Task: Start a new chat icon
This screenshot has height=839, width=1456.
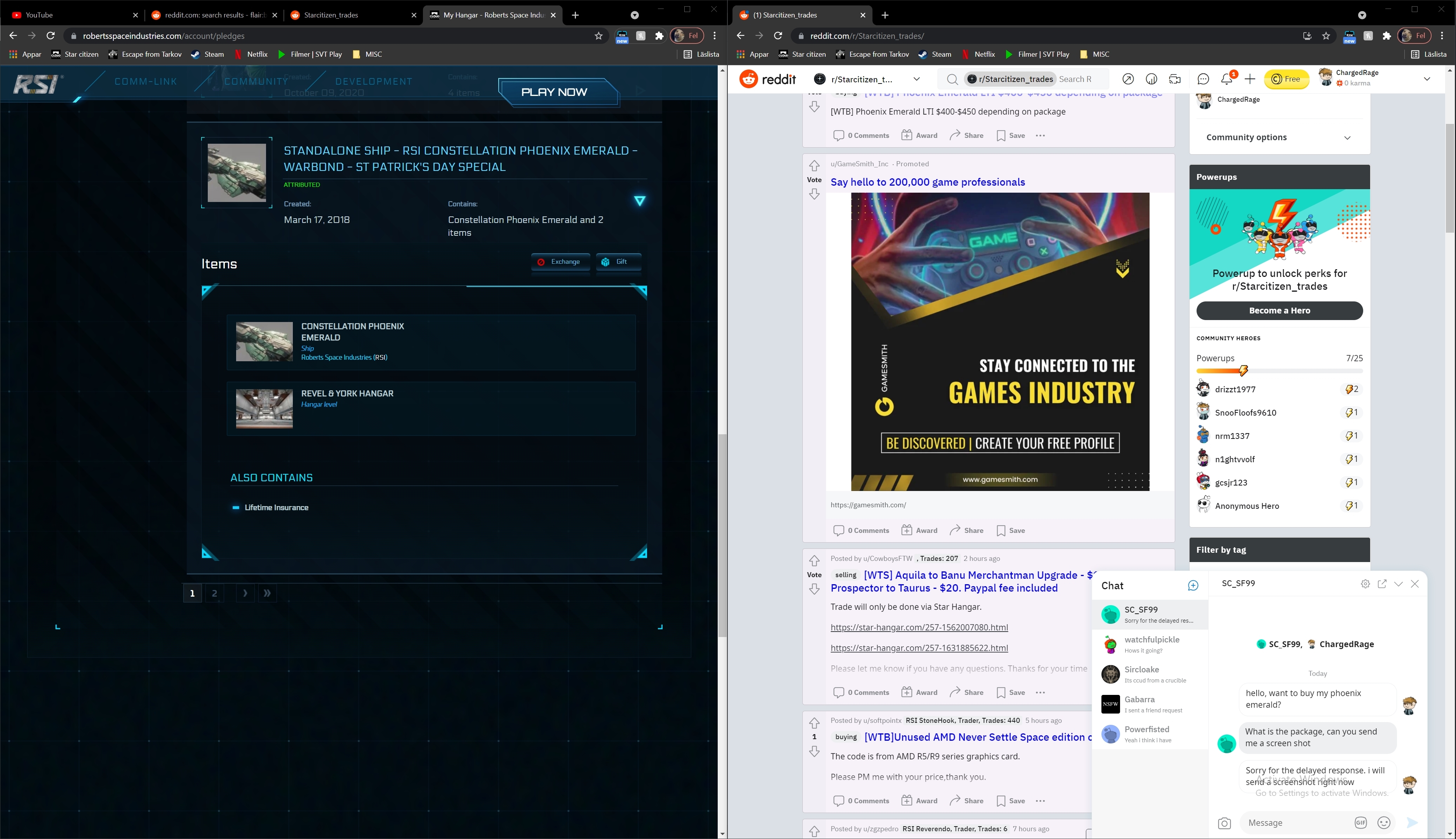Action: point(1193,585)
